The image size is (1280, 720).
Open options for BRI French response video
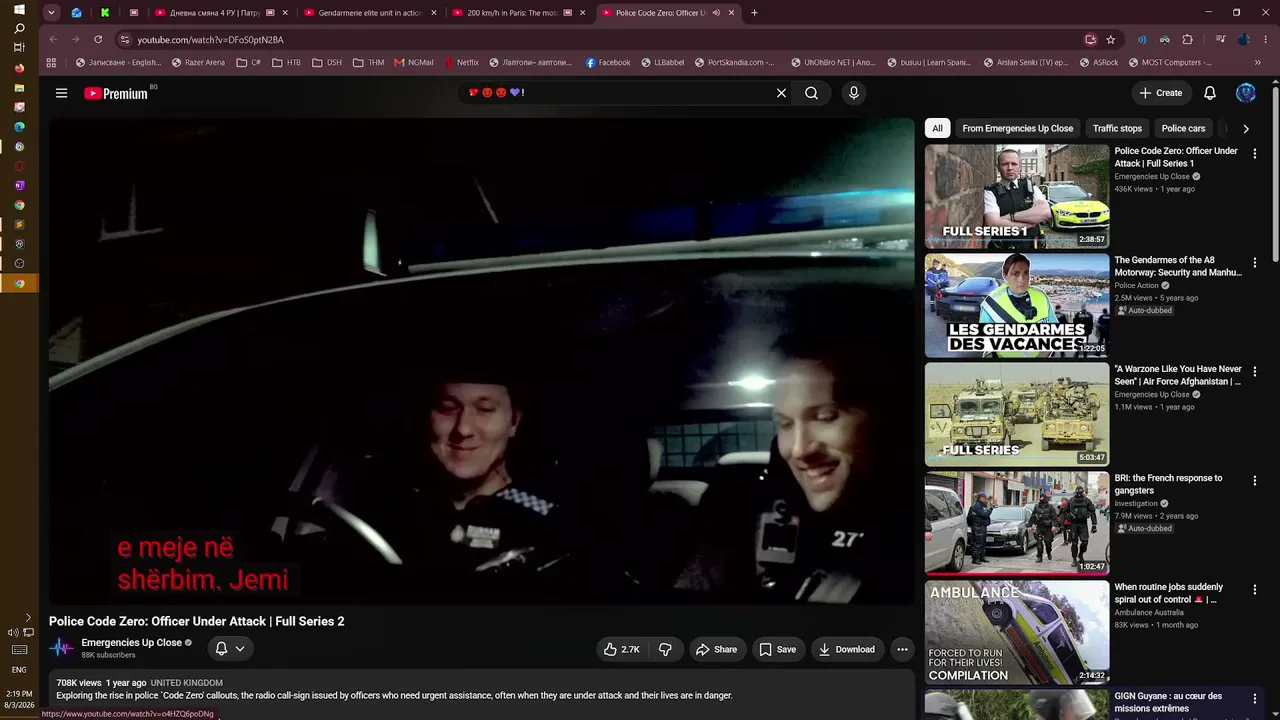click(1255, 481)
